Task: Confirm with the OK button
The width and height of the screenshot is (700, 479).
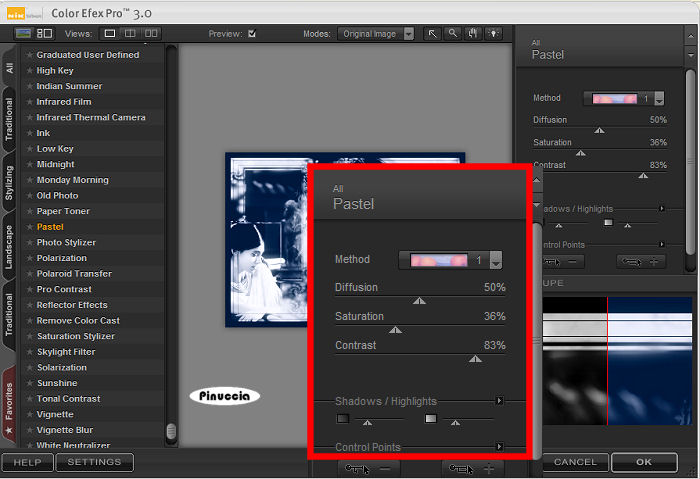Action: click(x=644, y=462)
